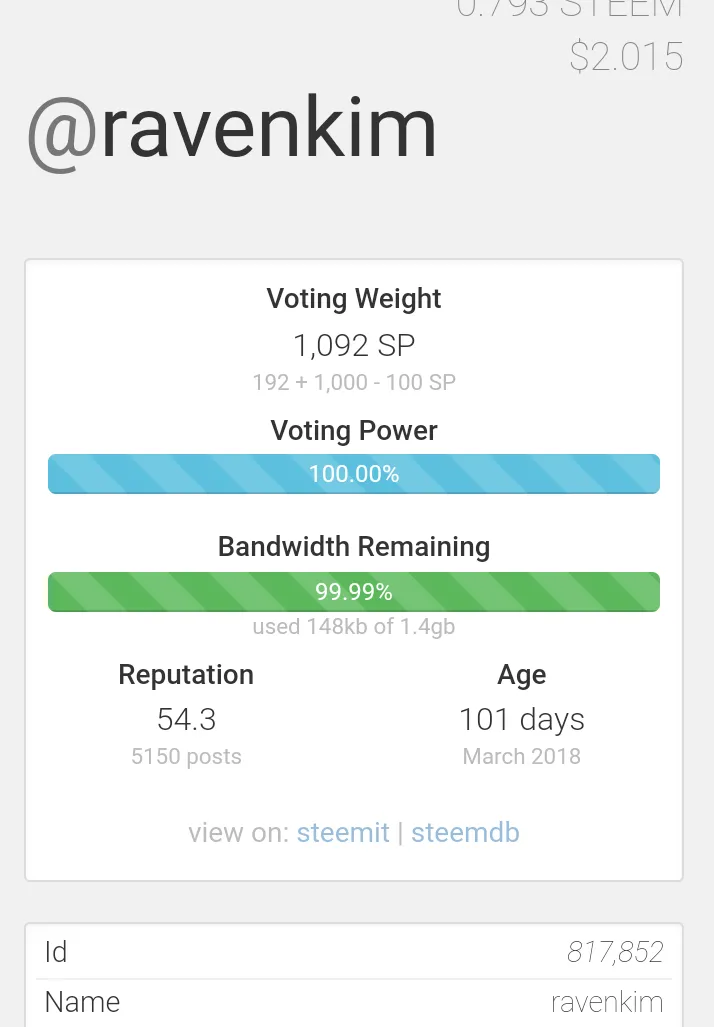This screenshot has height=1027, width=714.
Task: Click the Reputation score 54.3
Action: click(186, 719)
